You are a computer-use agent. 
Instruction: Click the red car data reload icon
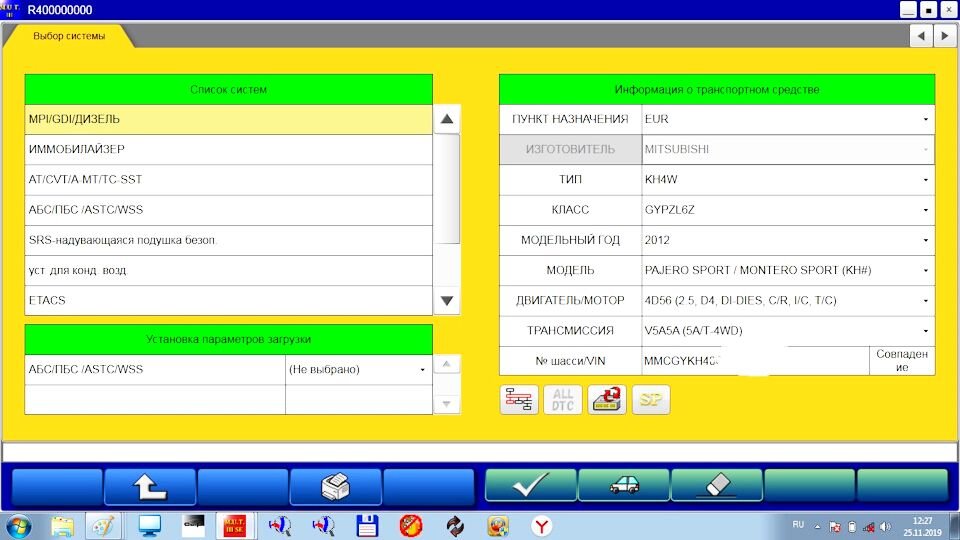pyautogui.click(x=607, y=400)
